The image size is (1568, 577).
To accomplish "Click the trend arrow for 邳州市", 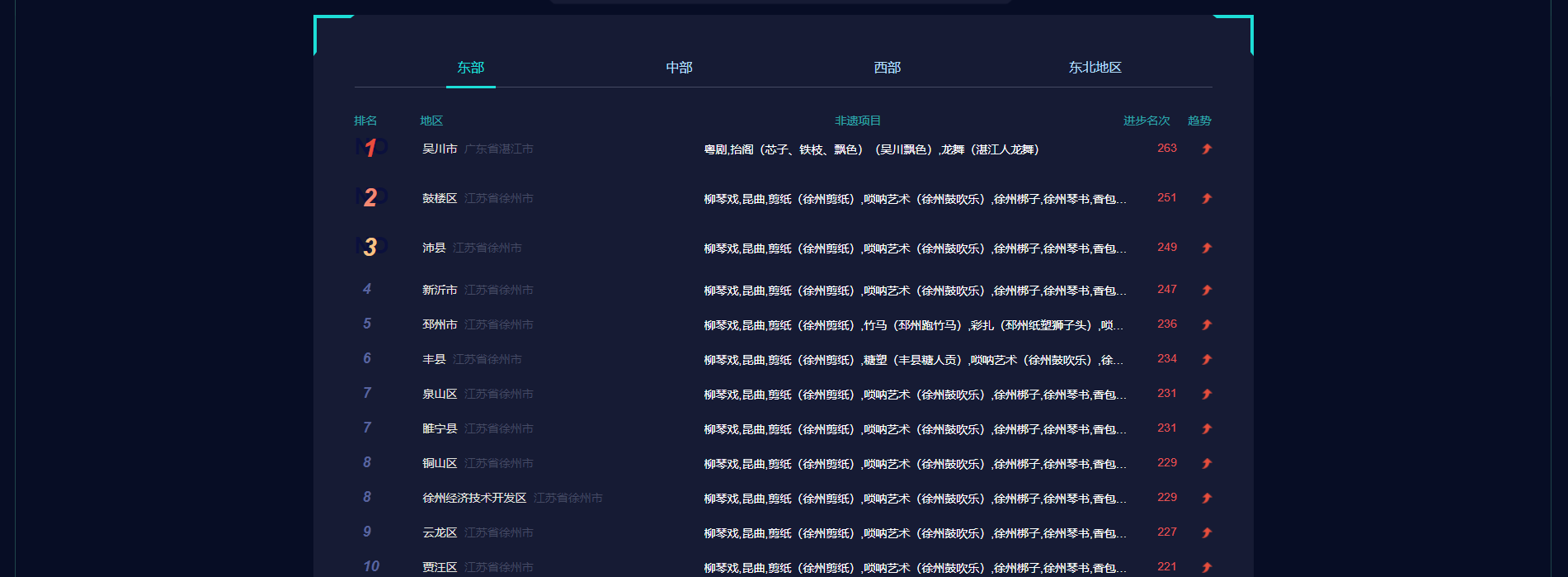I will point(1207,324).
